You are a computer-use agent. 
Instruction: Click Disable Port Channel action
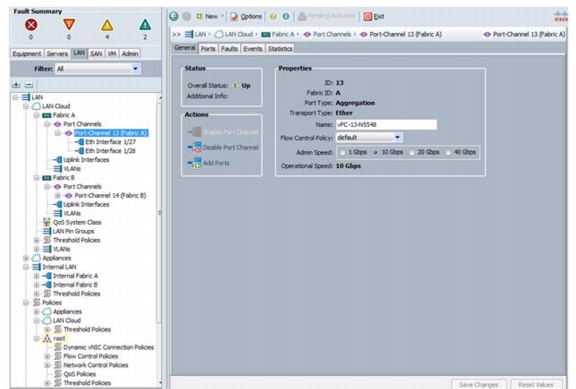click(223, 147)
